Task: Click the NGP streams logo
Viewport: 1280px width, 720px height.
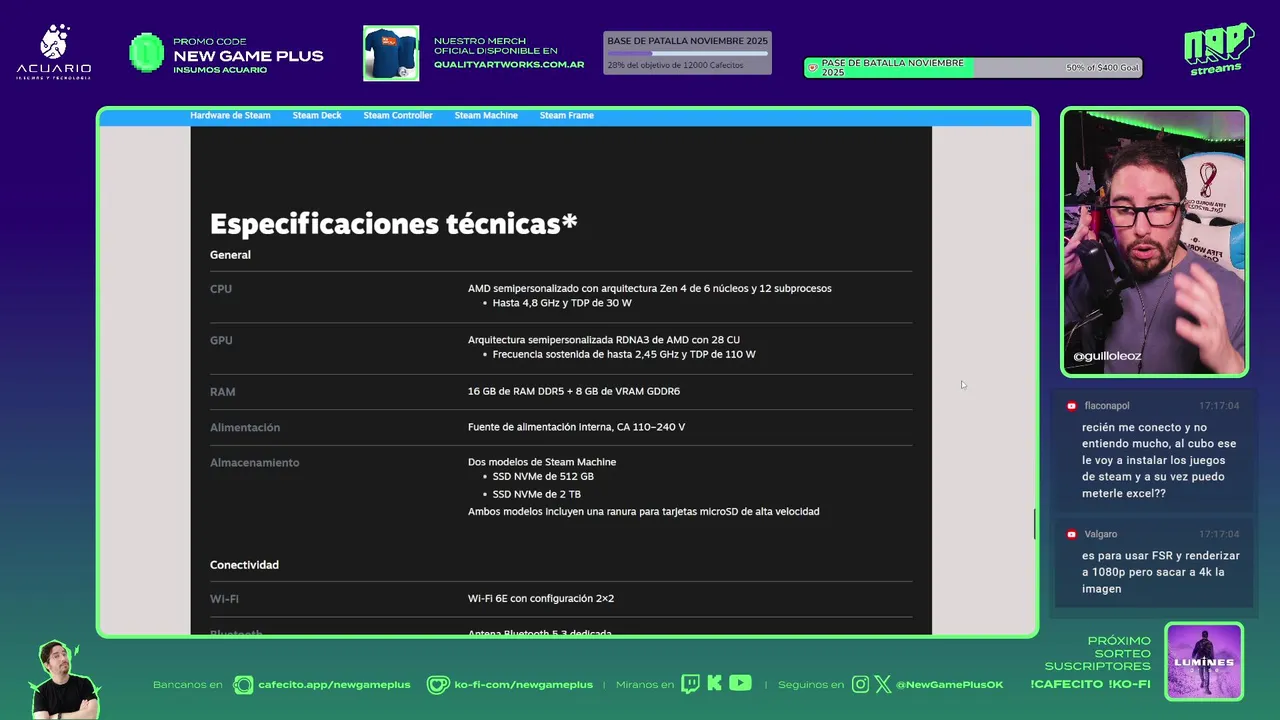Action: click(x=1218, y=49)
